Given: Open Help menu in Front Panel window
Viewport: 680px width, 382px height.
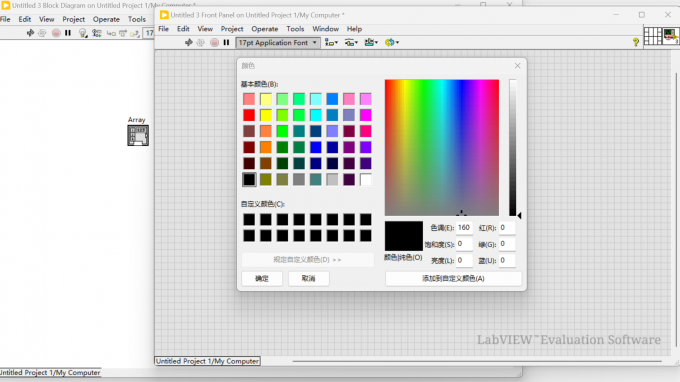Looking at the screenshot, I should click(x=354, y=29).
